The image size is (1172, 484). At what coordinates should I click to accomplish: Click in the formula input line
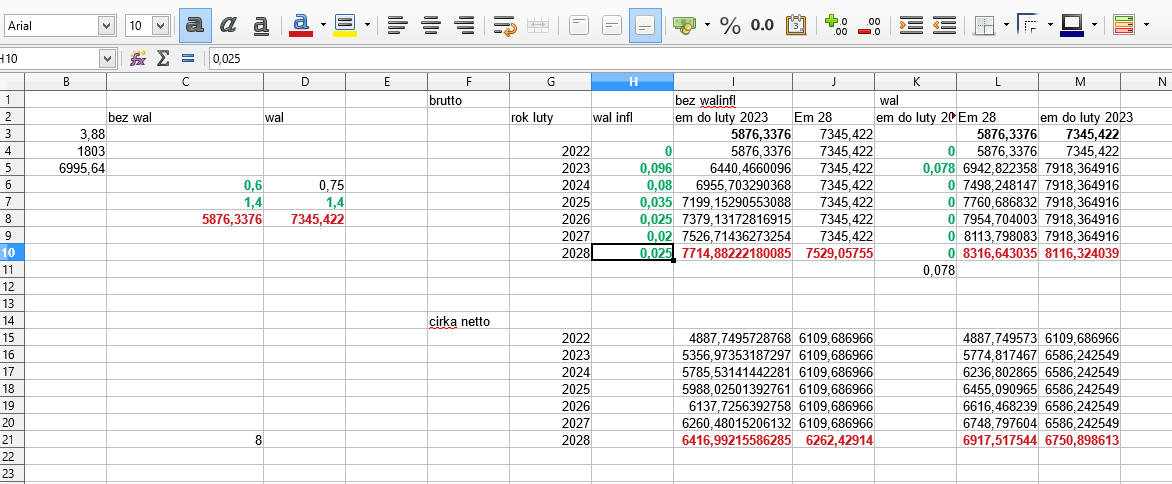coord(680,59)
